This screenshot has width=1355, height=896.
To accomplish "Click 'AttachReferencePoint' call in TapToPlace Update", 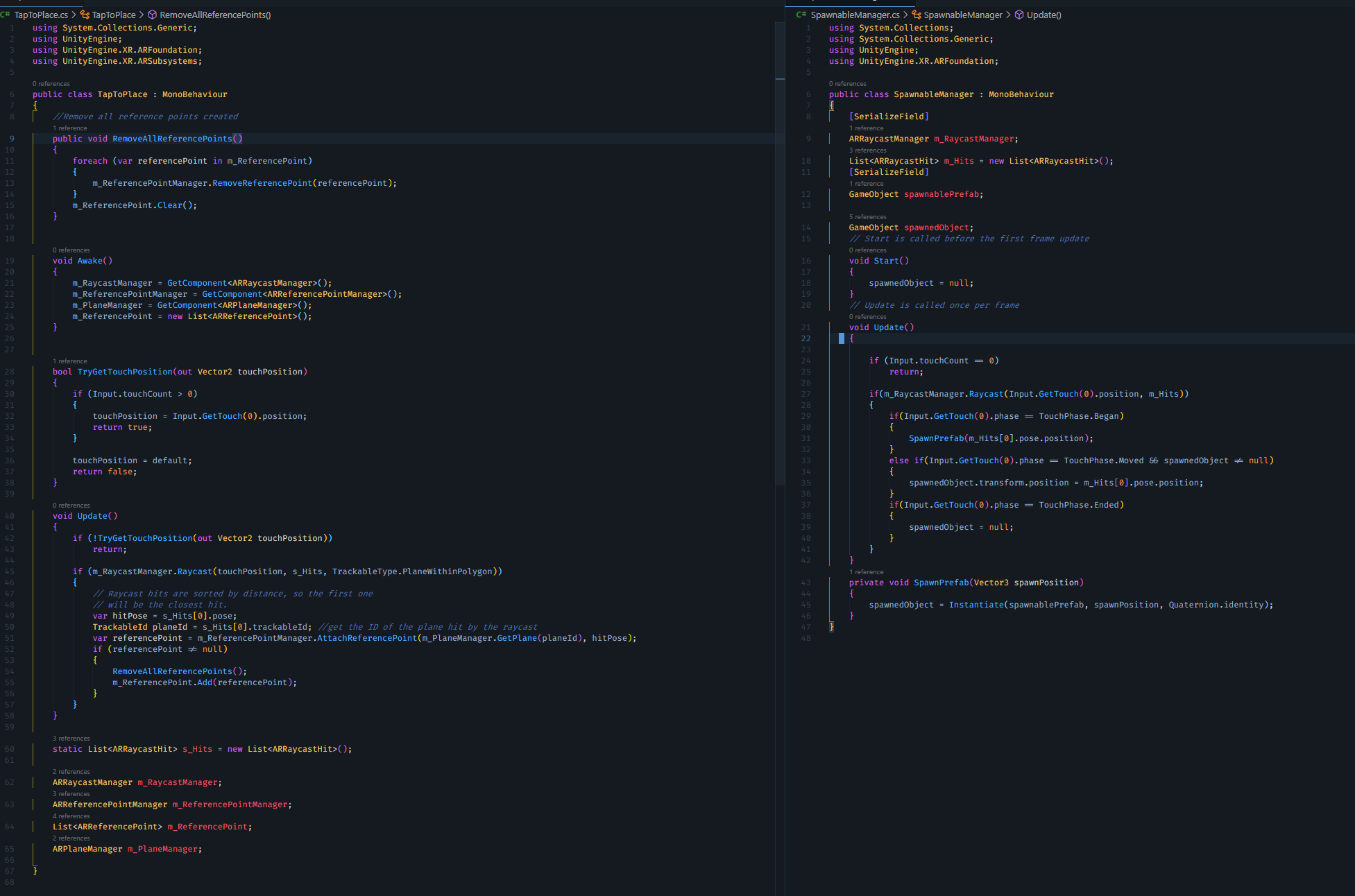I will tap(367, 638).
